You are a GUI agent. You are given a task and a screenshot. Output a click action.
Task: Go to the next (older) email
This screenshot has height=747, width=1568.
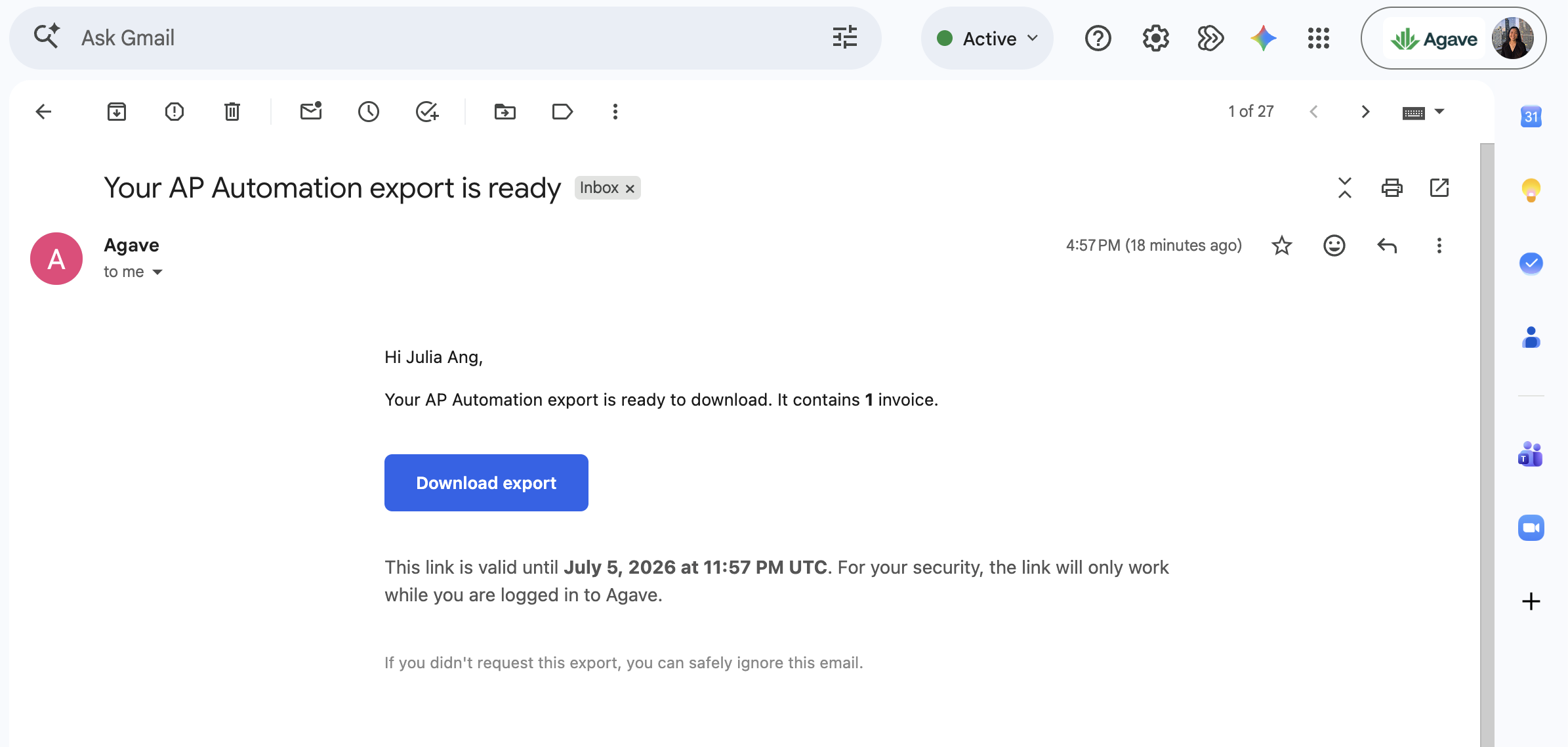click(1365, 112)
